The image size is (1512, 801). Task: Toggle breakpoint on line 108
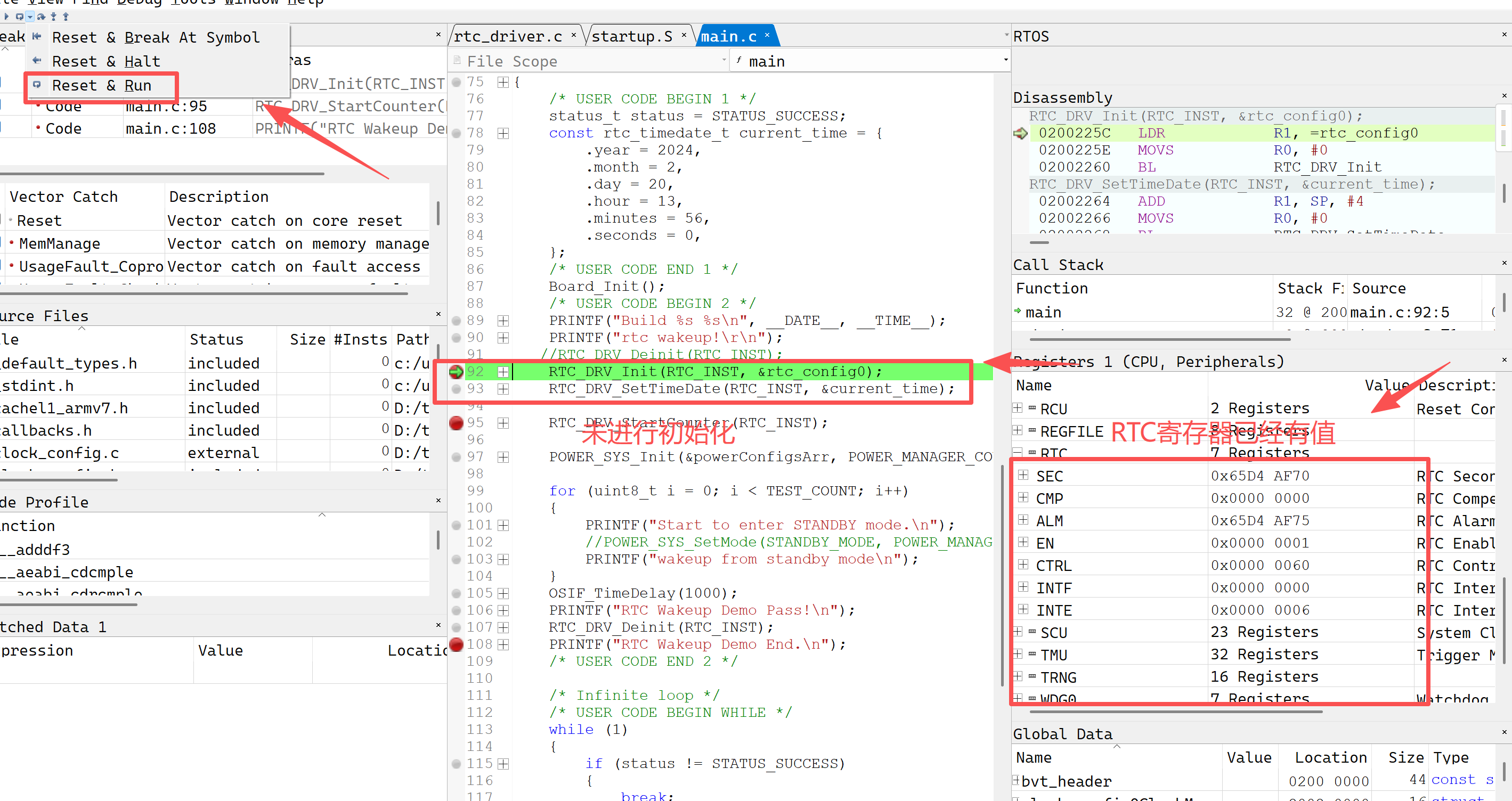coord(456,644)
